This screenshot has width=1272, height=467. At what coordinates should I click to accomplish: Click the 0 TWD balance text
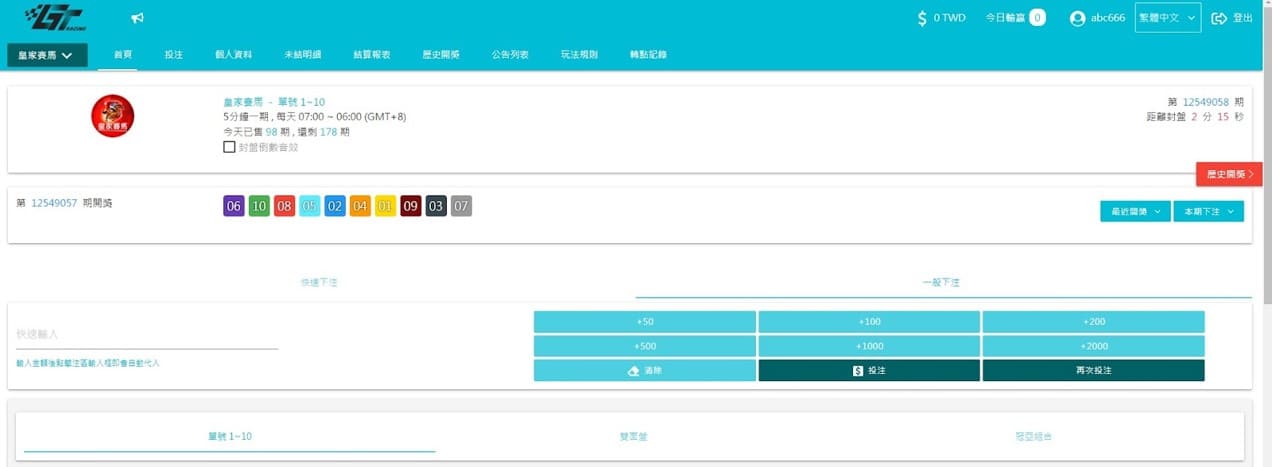(x=949, y=18)
